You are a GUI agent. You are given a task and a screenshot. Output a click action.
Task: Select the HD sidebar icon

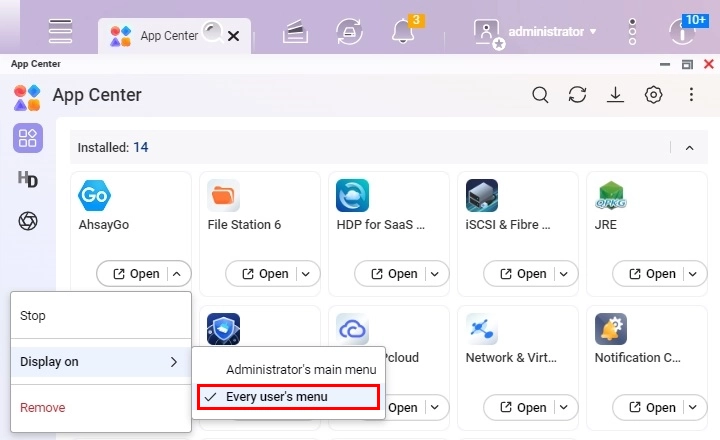click(x=28, y=179)
